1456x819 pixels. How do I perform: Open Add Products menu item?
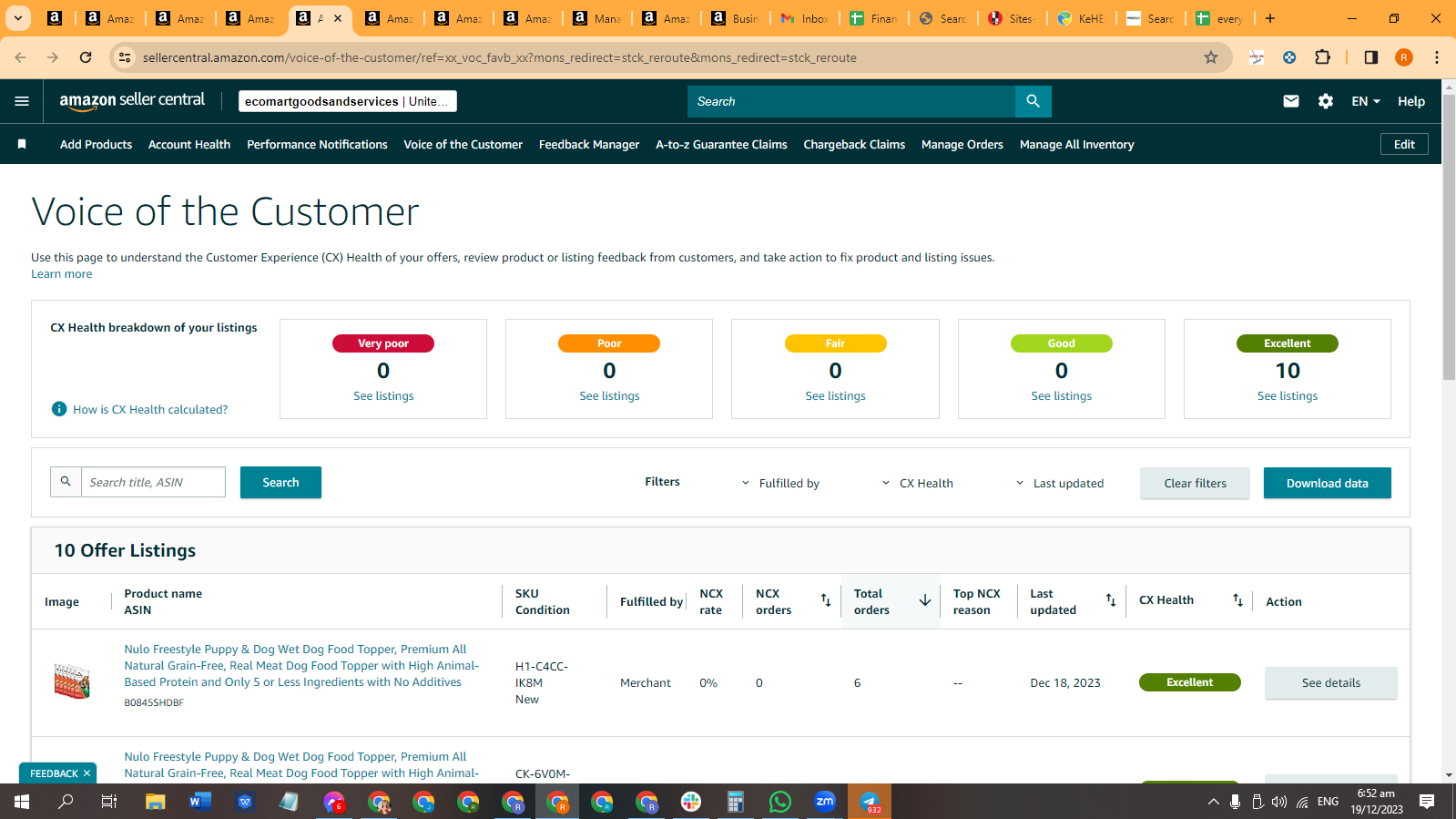pyautogui.click(x=96, y=144)
